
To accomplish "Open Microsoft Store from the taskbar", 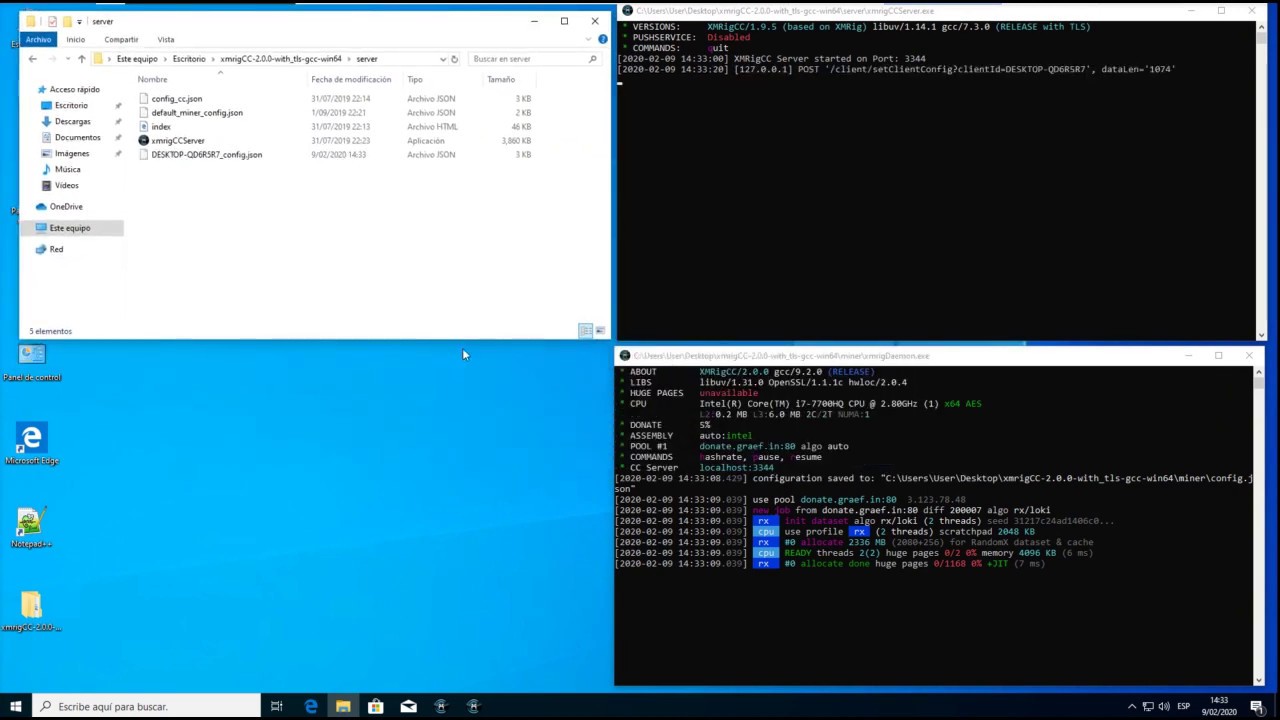I will (x=376, y=706).
